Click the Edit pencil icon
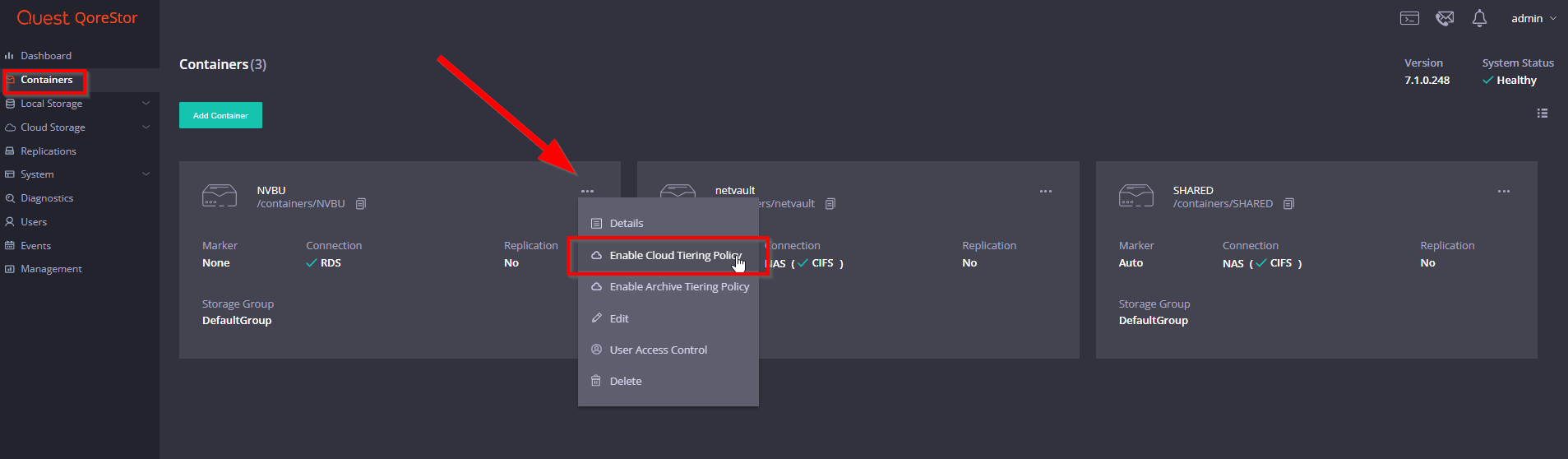The width and height of the screenshot is (1568, 459). pos(597,318)
